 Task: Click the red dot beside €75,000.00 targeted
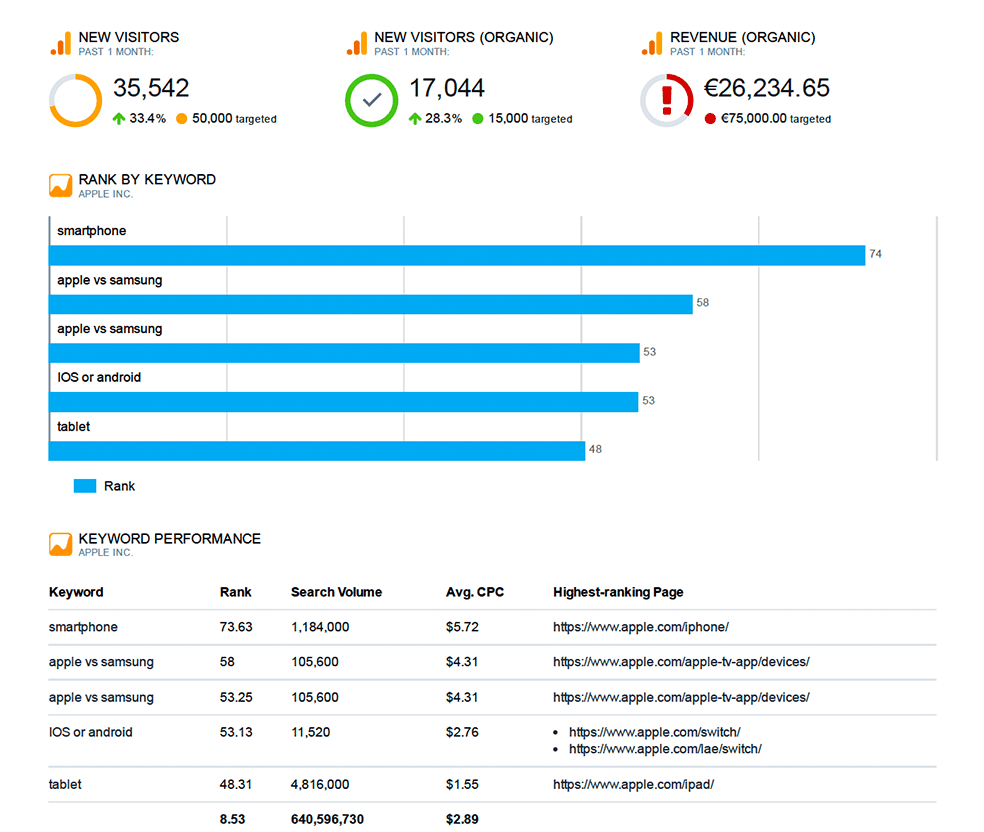pyautogui.click(x=710, y=119)
